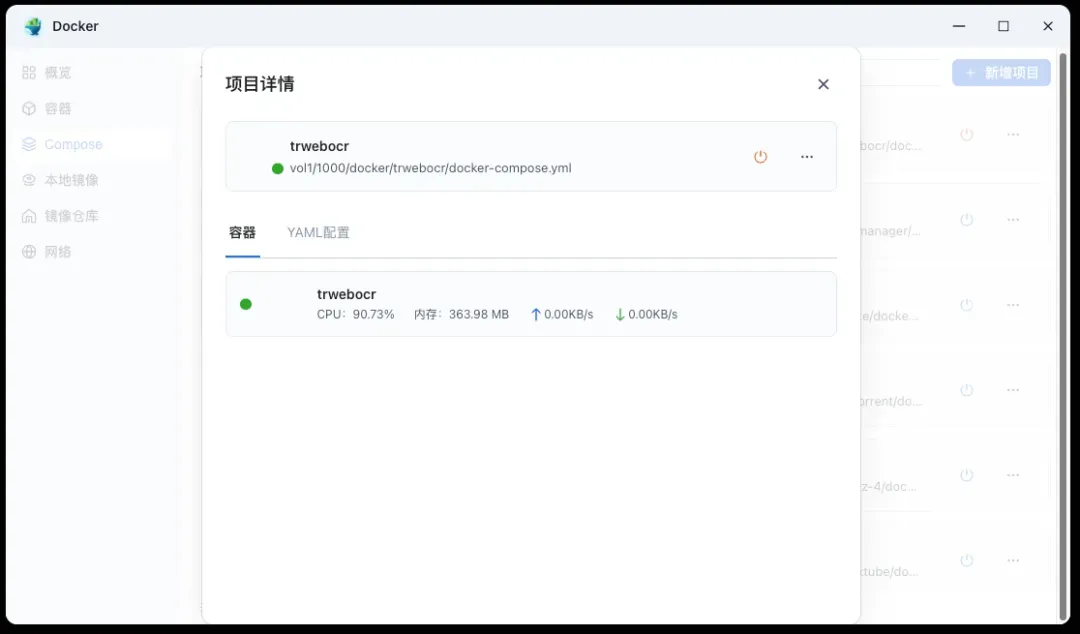Image resolution: width=1080 pixels, height=634 pixels.
Task: Click the orange power icon for trwebocr project
Action: (760, 156)
